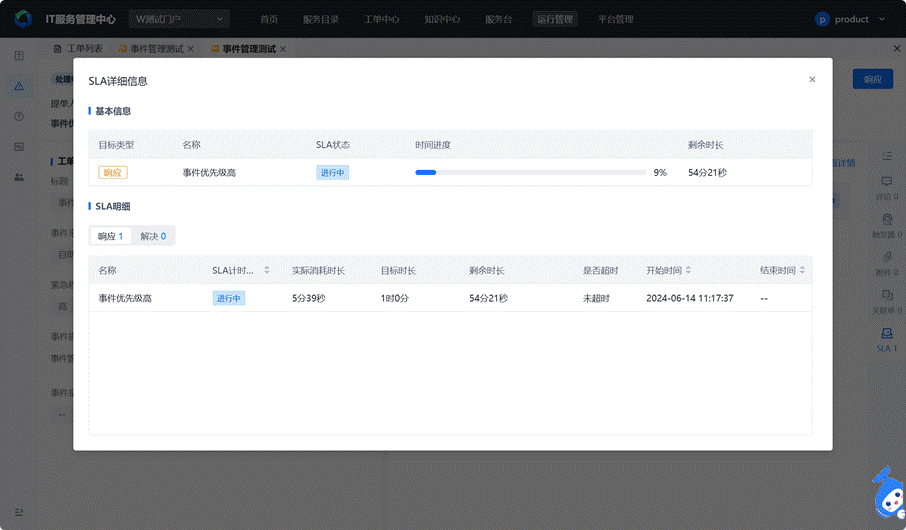906x530 pixels.
Task: Click the 5分39秒 actual elapsed value
Action: click(309, 298)
